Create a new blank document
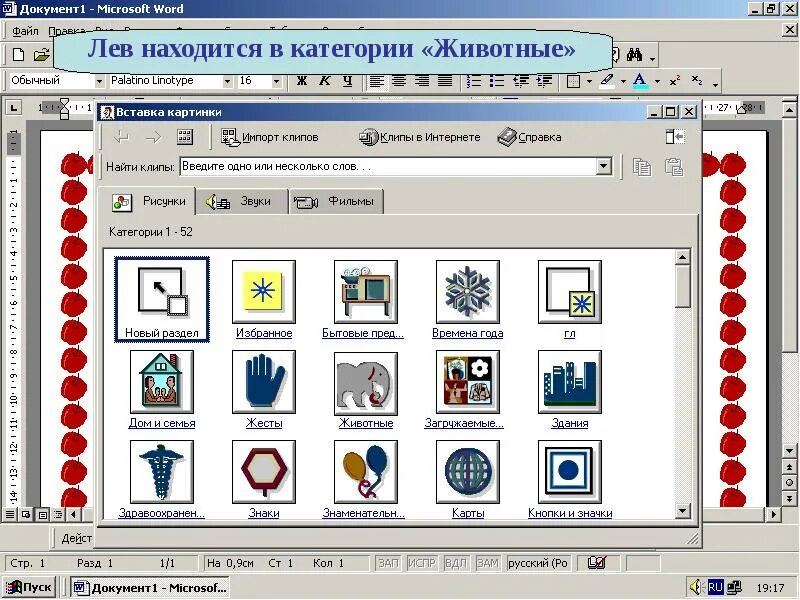This screenshot has height=600, width=800. tap(18, 55)
